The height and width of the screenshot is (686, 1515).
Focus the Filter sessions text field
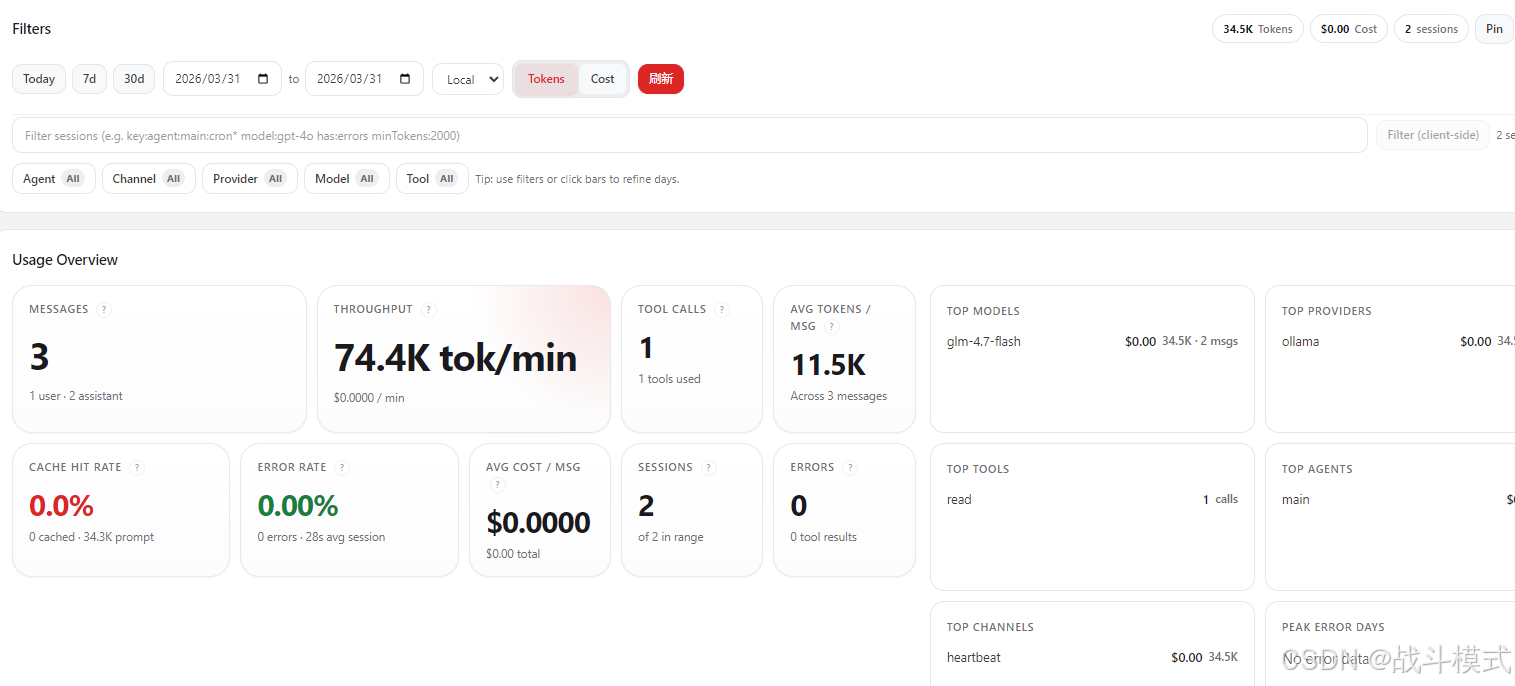(x=689, y=135)
